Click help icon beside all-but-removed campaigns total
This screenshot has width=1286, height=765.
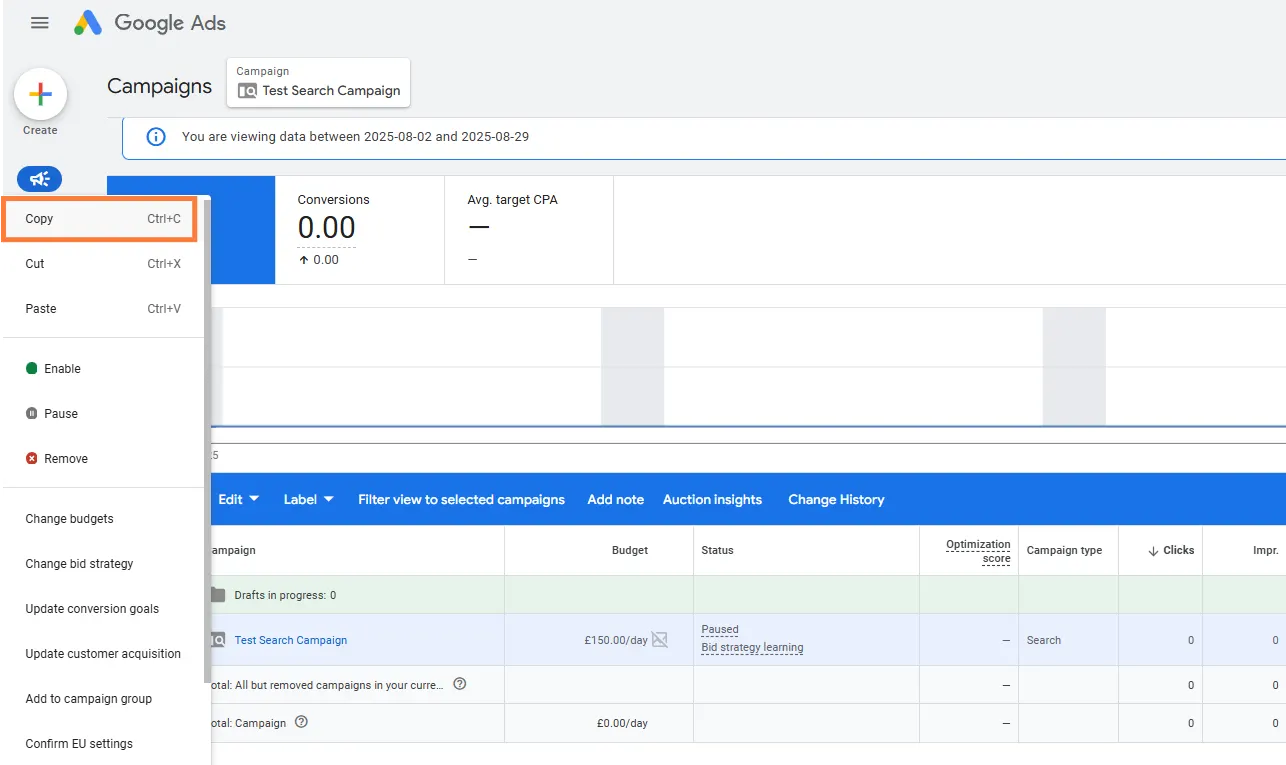pos(460,684)
